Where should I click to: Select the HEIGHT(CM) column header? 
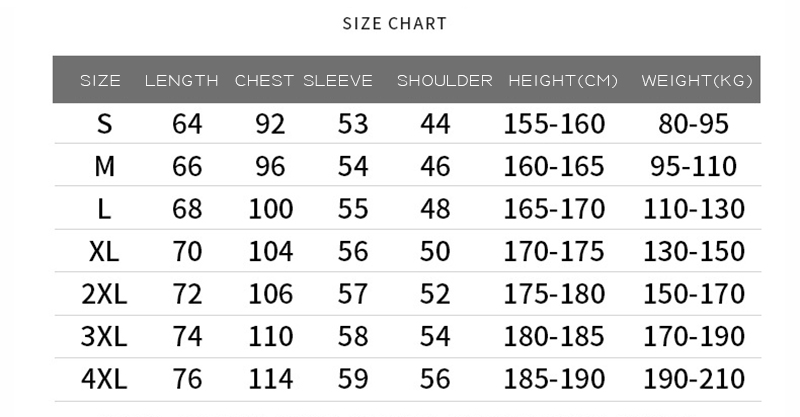(x=563, y=81)
